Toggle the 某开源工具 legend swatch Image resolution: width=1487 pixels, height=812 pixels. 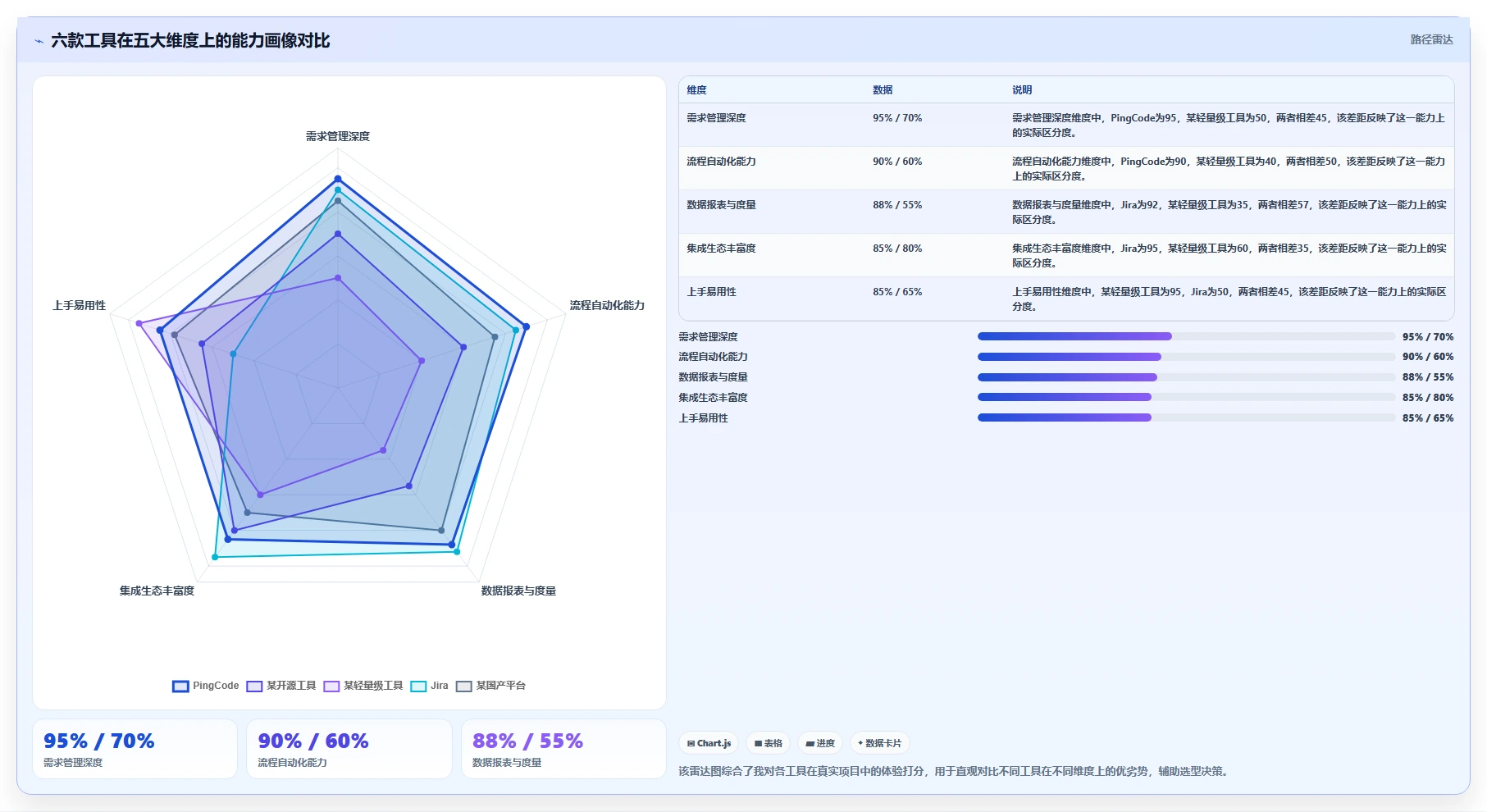[x=254, y=687]
